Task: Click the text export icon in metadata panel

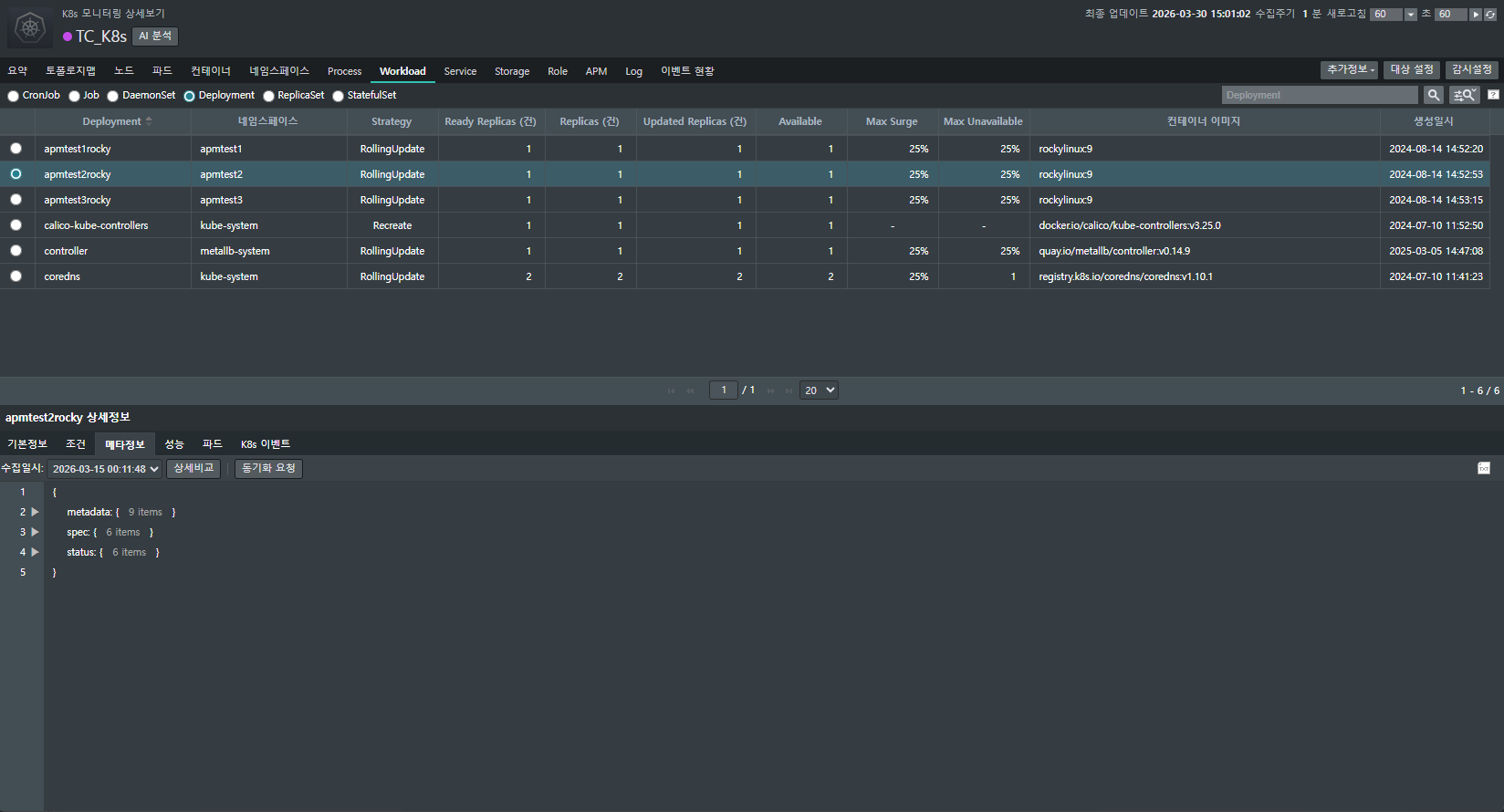Action: coord(1483,468)
